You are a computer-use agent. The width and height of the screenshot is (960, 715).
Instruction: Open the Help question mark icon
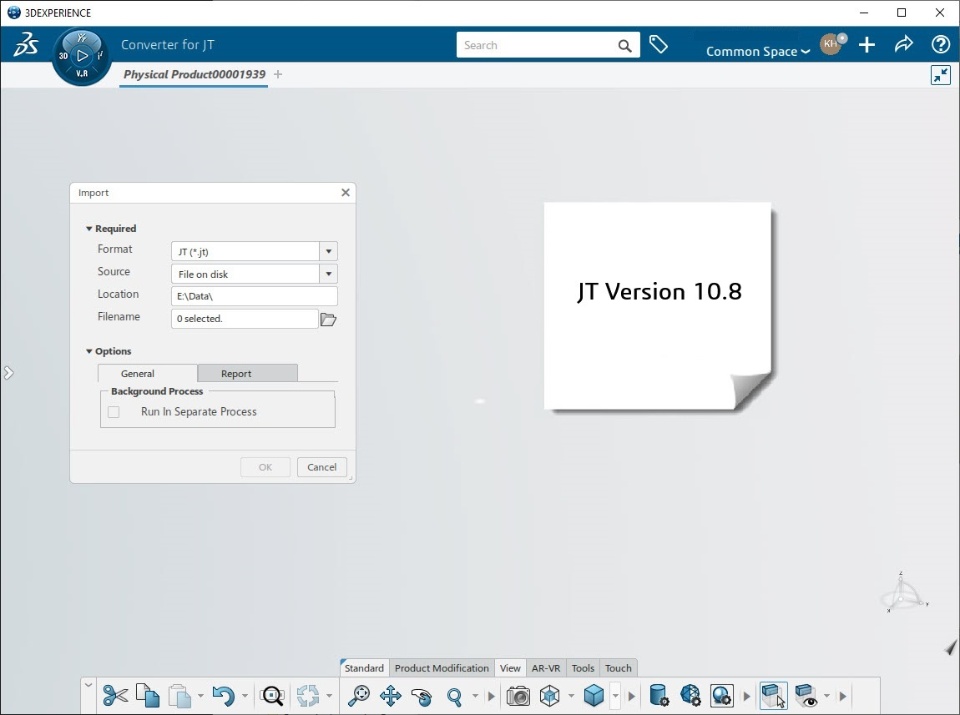(940, 45)
